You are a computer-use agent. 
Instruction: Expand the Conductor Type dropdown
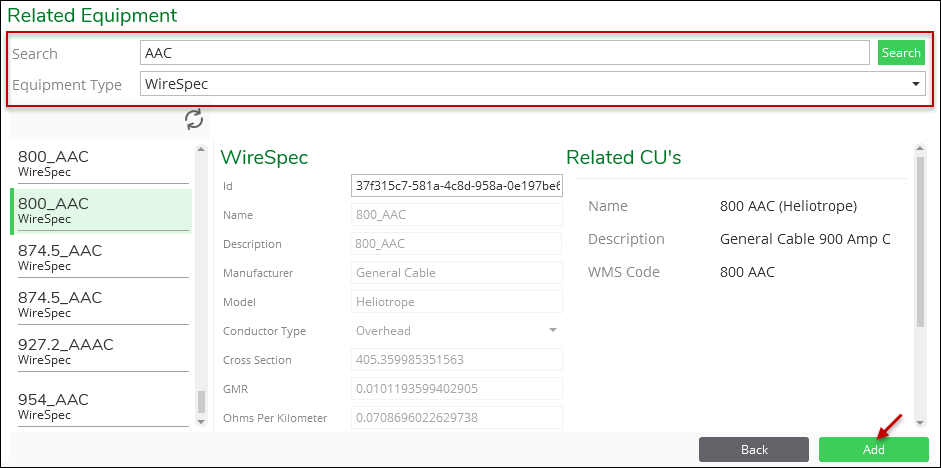click(456, 331)
